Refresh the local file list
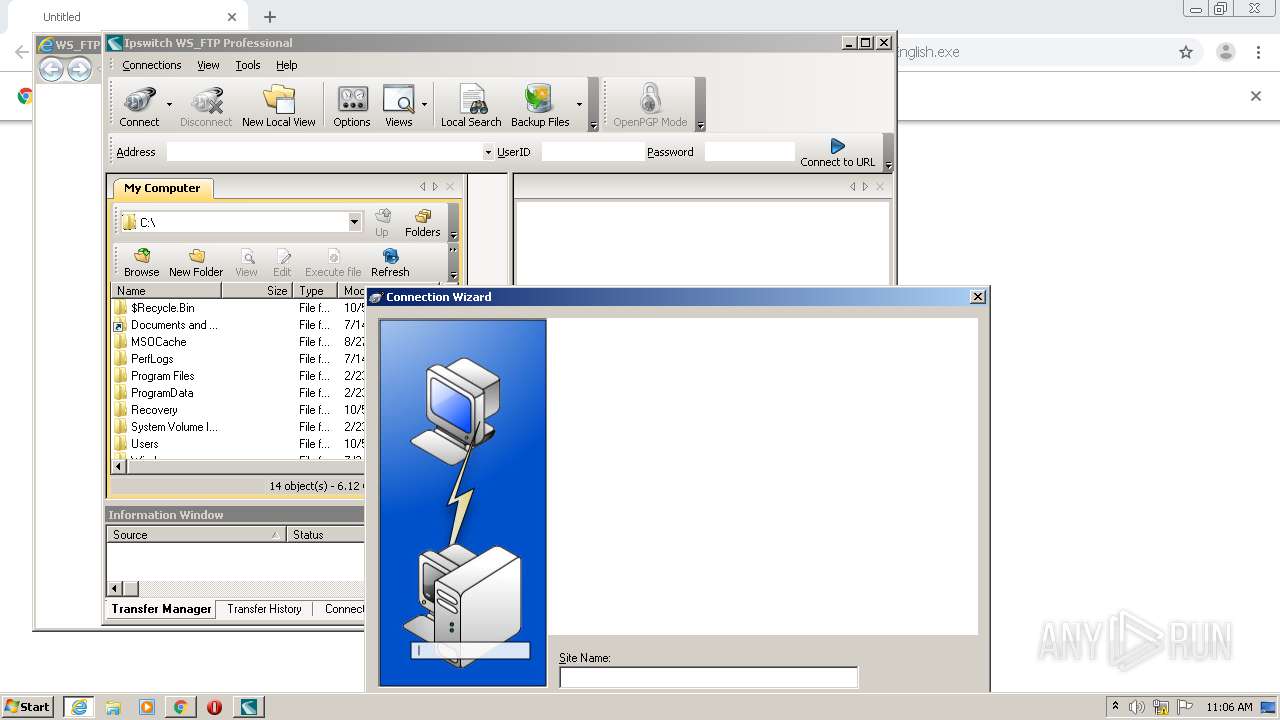The height and width of the screenshot is (720, 1280). 390,263
